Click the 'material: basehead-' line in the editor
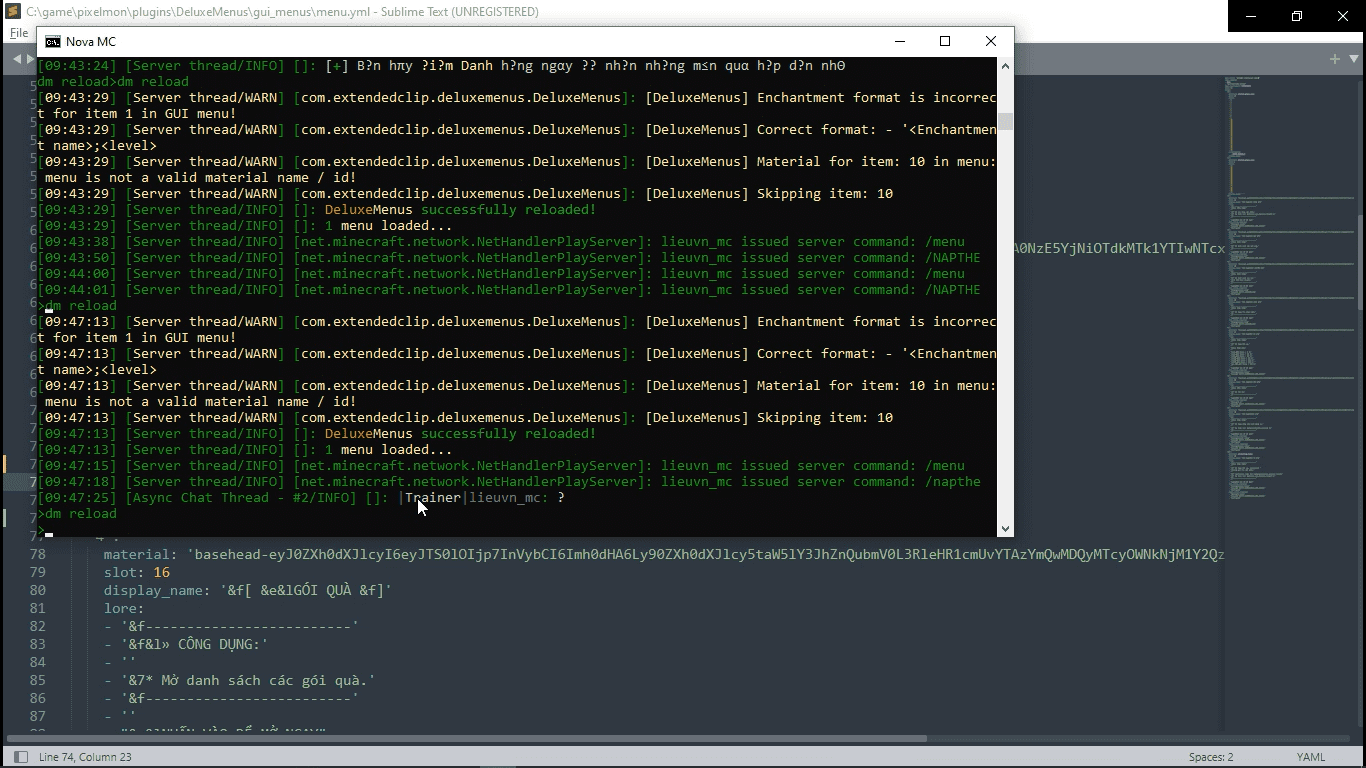This screenshot has width=1366, height=768. click(x=664, y=554)
